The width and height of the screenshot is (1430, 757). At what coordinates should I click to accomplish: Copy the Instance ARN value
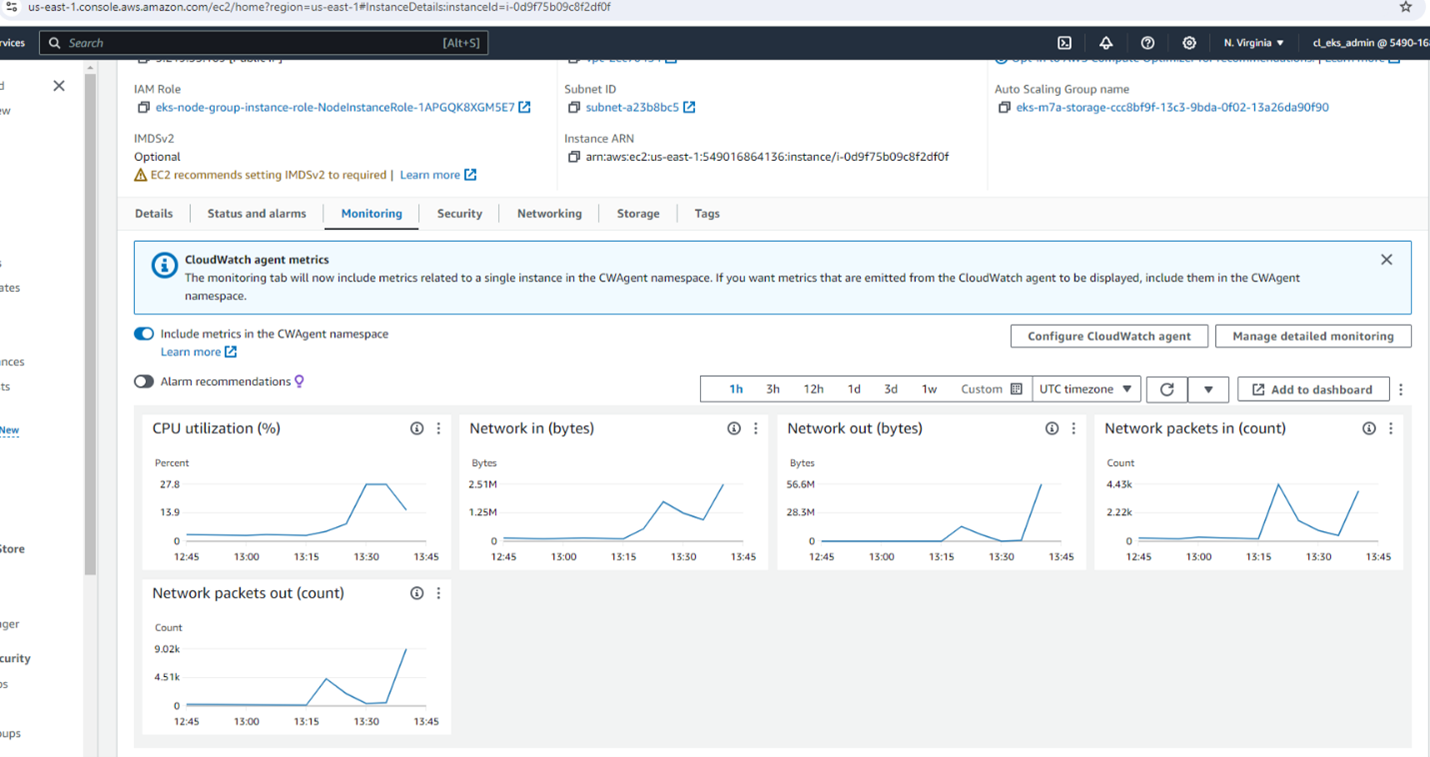(x=574, y=157)
